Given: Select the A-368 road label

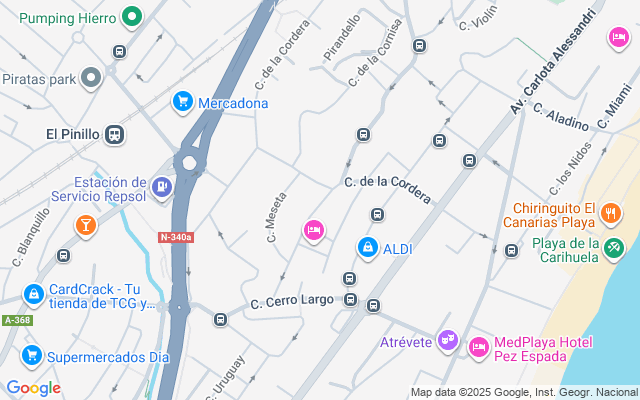Looking at the screenshot, I should coord(17,320).
